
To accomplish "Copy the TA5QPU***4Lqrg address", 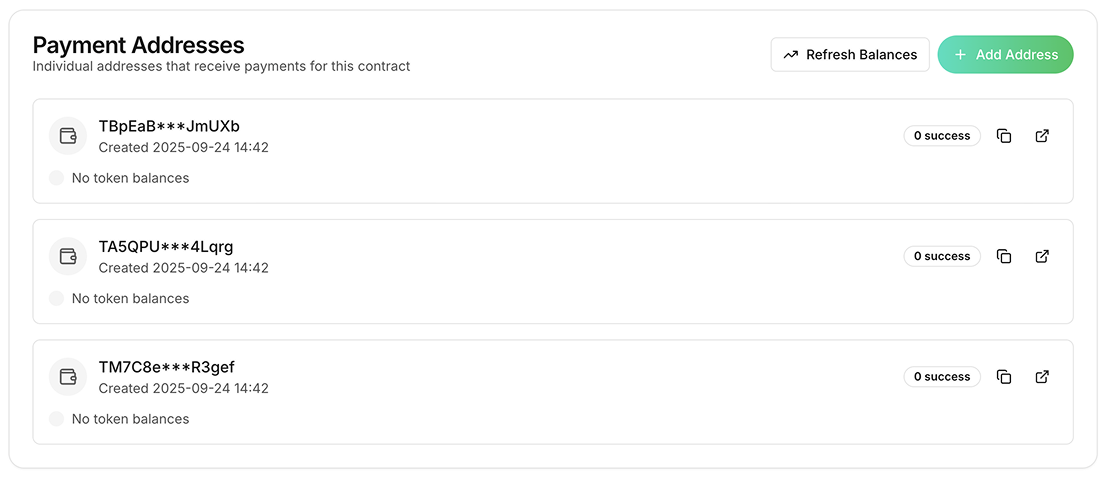I will 1004,256.
